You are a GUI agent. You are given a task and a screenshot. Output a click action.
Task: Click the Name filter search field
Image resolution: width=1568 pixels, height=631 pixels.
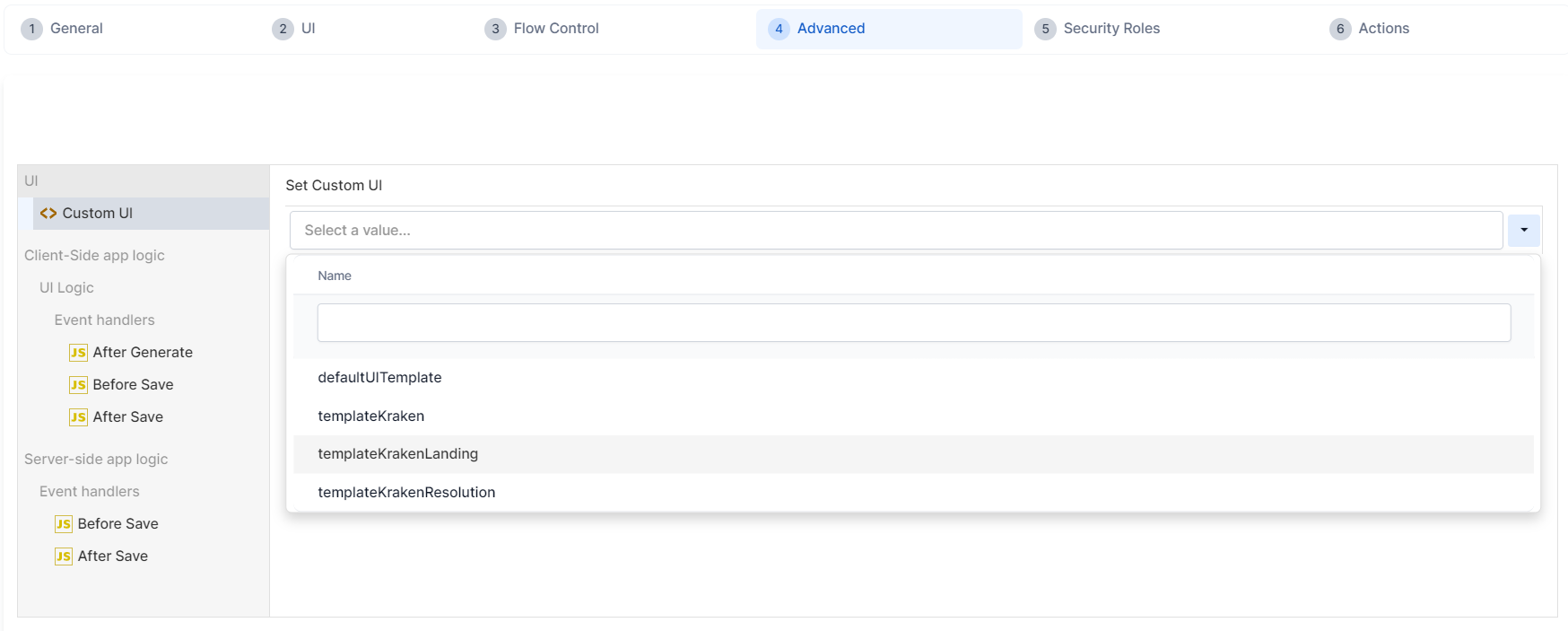[x=913, y=323]
